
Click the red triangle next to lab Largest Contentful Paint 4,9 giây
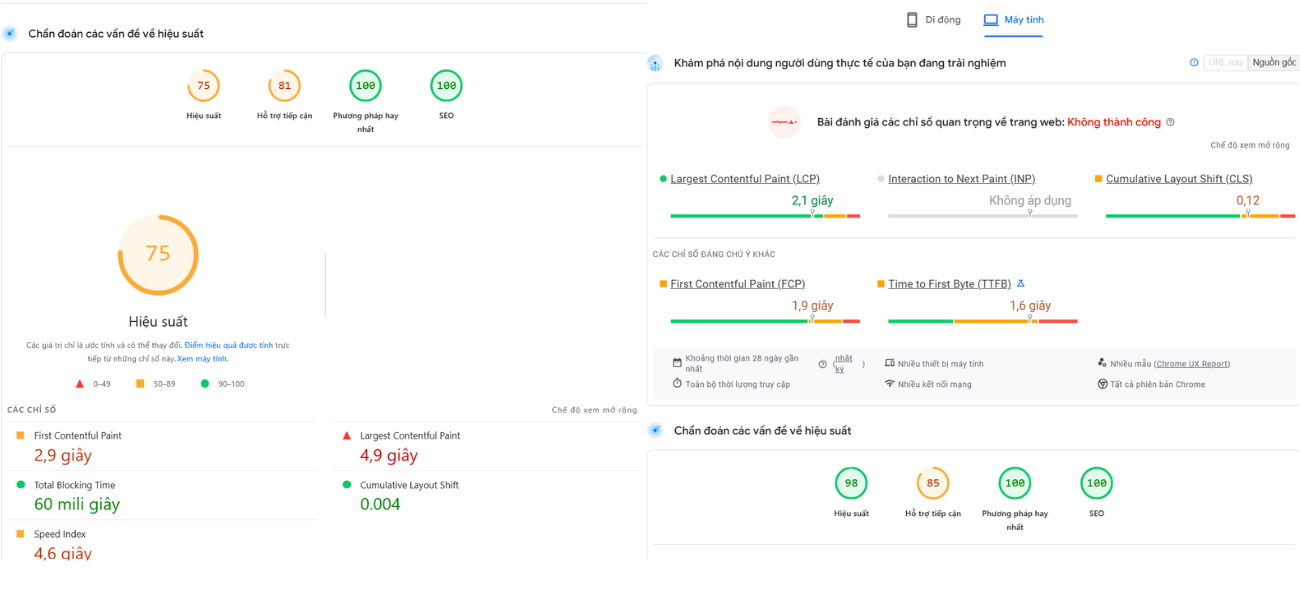click(x=347, y=435)
